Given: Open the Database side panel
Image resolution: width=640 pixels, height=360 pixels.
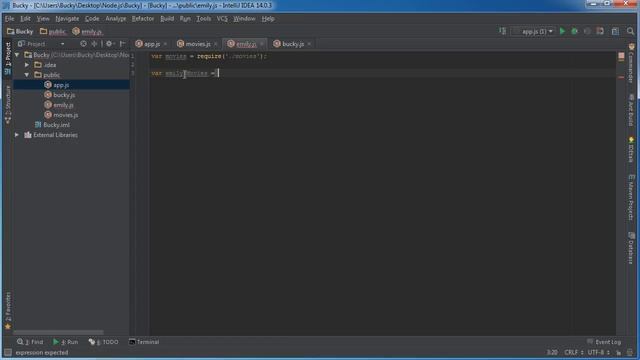Looking at the screenshot, I should [631, 248].
